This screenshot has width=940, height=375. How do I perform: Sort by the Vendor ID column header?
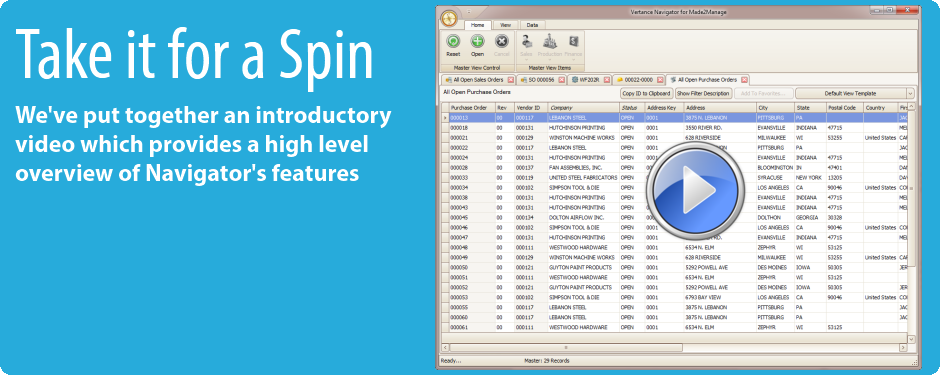[x=531, y=108]
